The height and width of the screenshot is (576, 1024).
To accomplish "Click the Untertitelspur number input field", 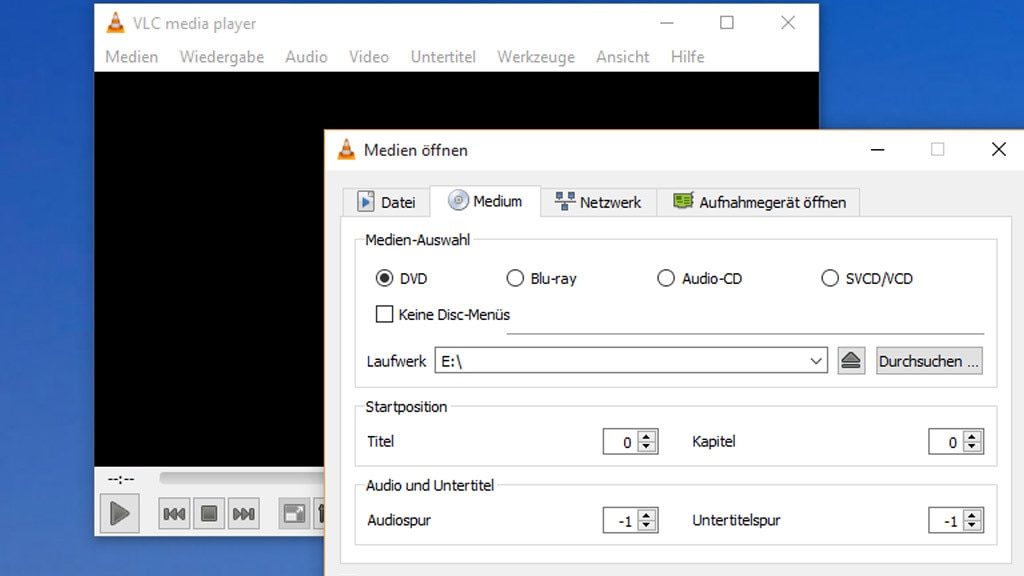I will point(946,520).
